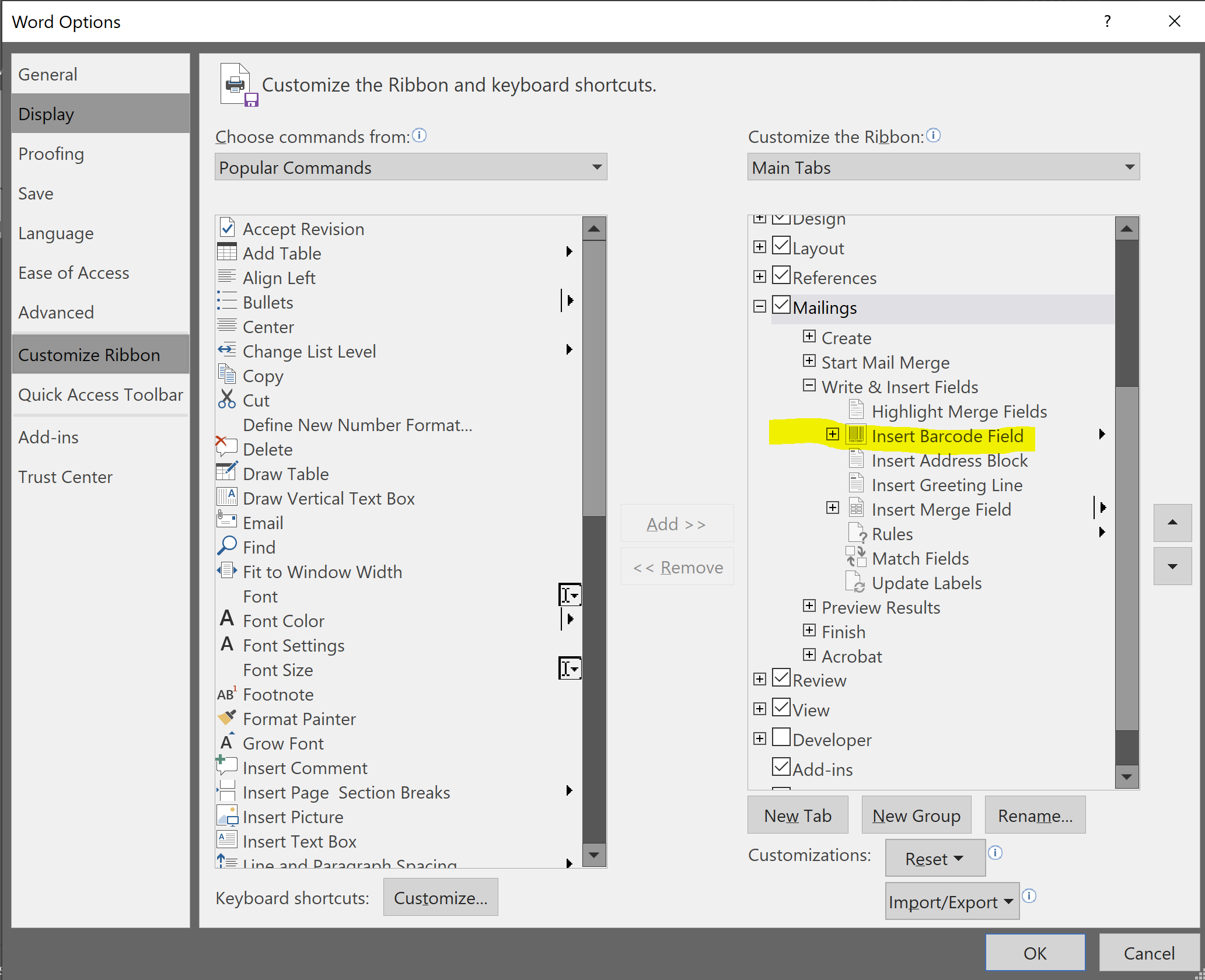Select the Draw Vertical Text Box icon

tap(228, 496)
